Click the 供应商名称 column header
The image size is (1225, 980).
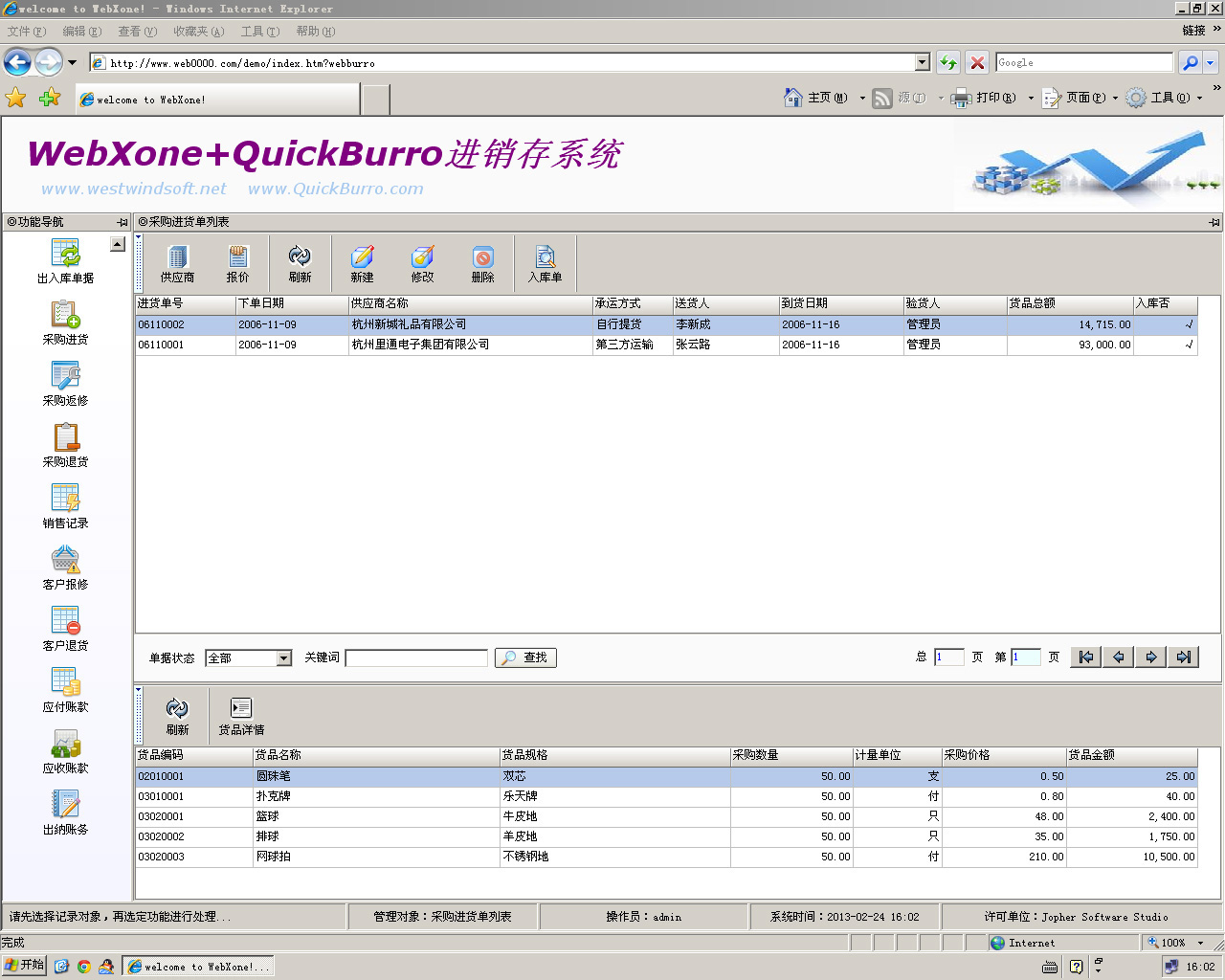tap(470, 303)
